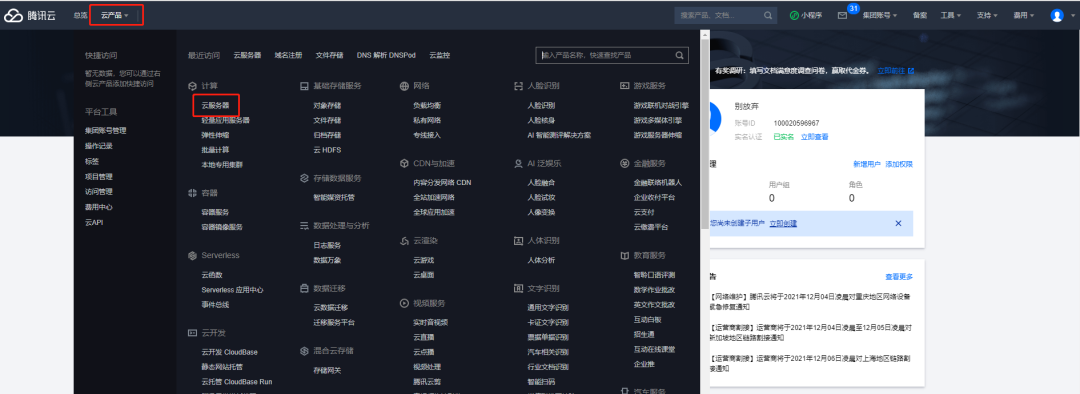Click the external link icon beside 立即前往

pyautogui.click(x=911, y=70)
